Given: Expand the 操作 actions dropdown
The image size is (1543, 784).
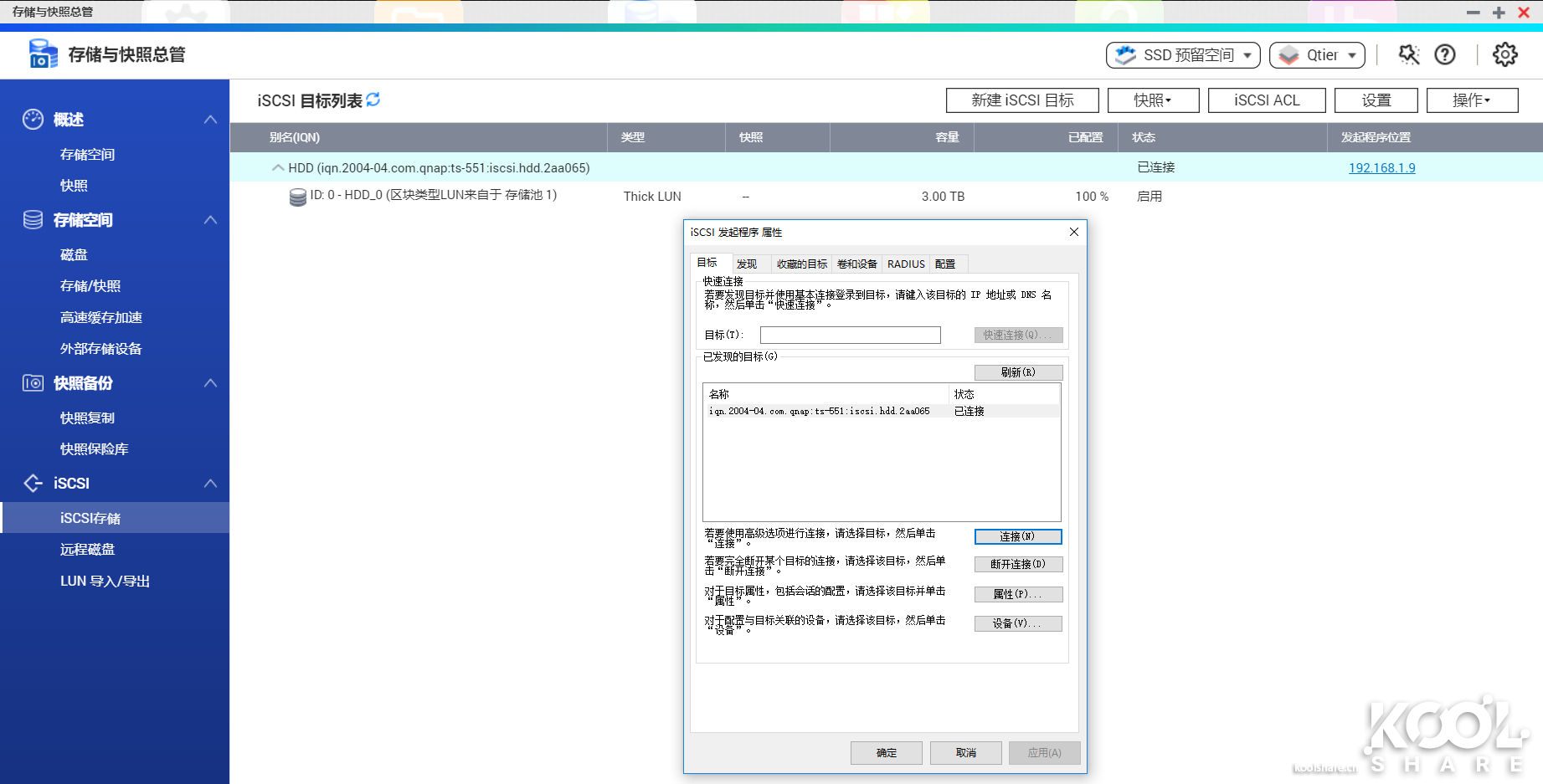Looking at the screenshot, I should 1472,100.
